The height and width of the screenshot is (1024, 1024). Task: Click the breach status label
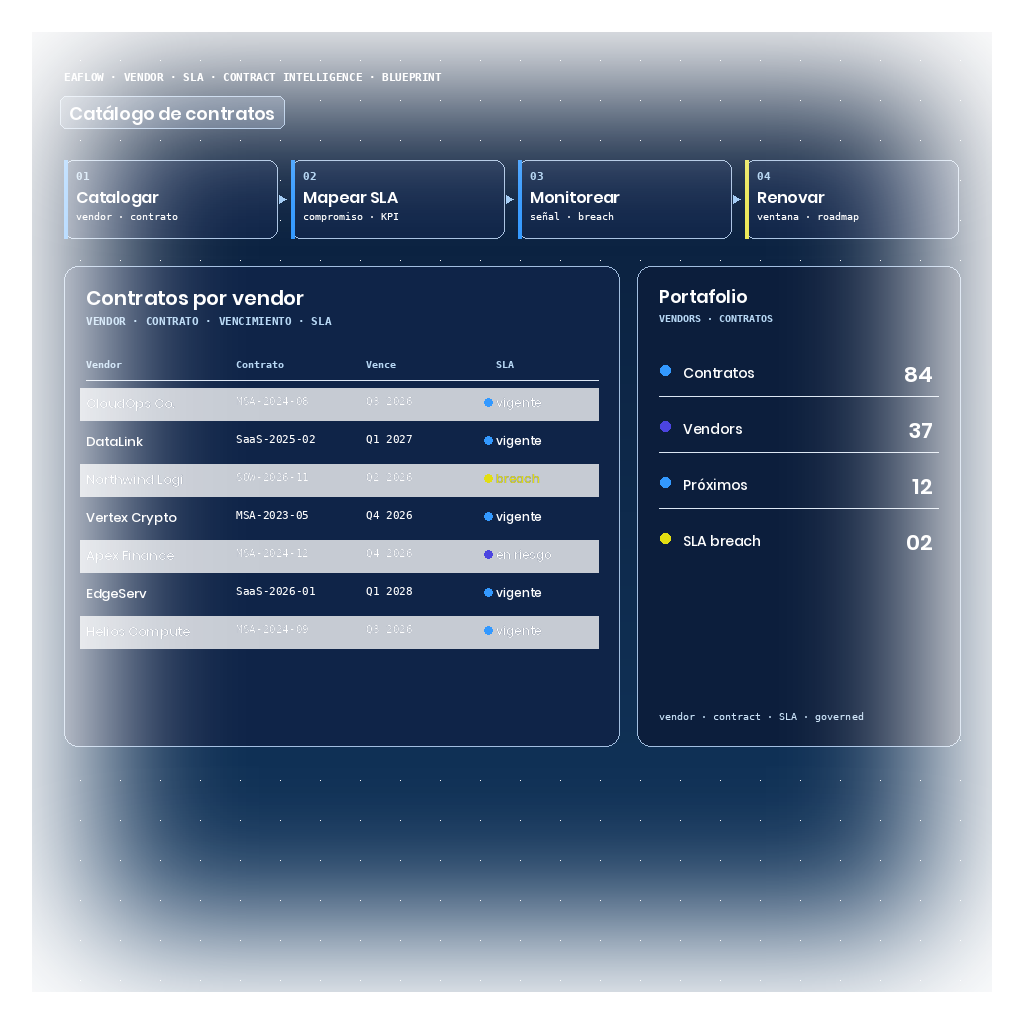517,479
